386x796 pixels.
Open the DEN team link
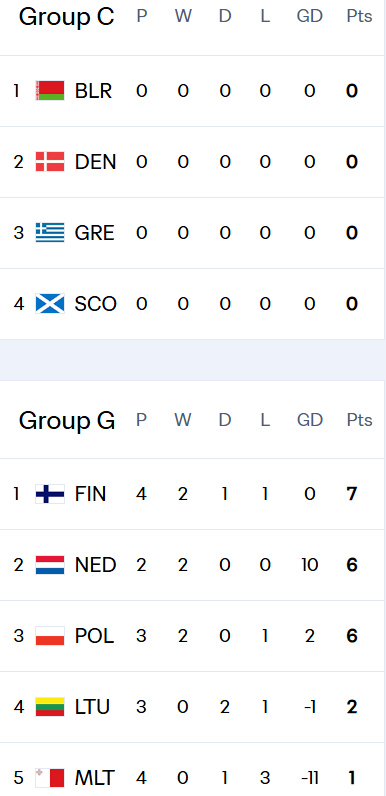95,162
